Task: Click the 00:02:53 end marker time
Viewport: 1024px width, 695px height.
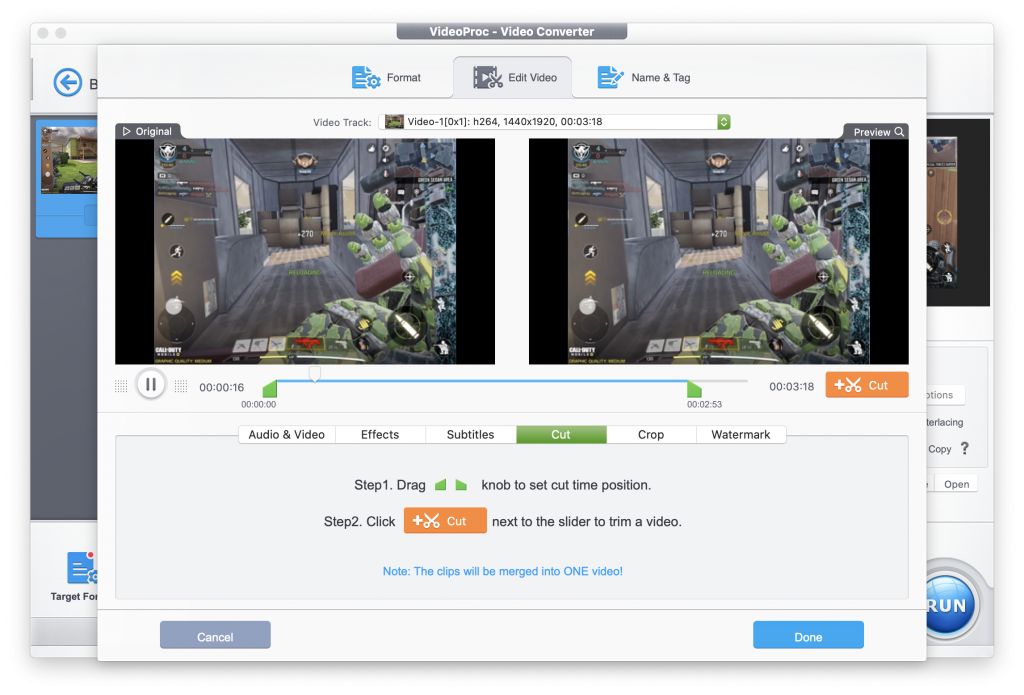Action: (x=704, y=404)
